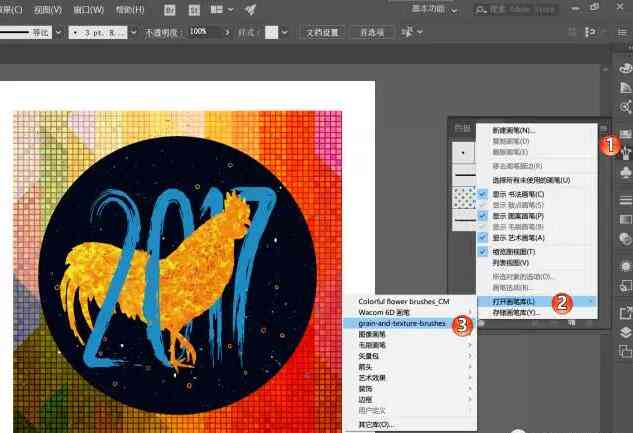Expand the 艺术效果 submenu
This screenshot has width=633, height=433.
tap(470, 378)
